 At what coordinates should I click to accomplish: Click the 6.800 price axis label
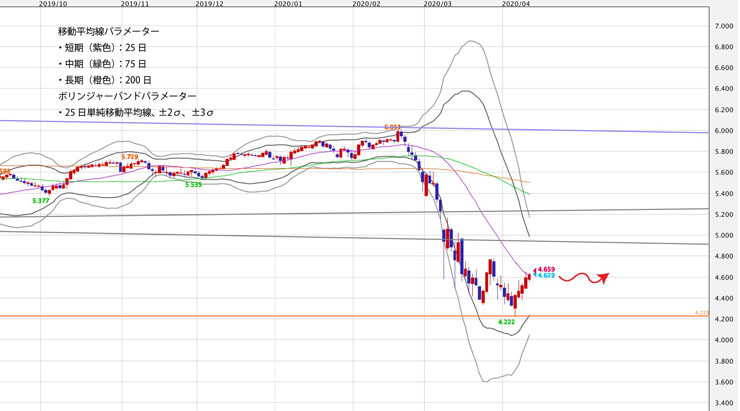click(724, 47)
